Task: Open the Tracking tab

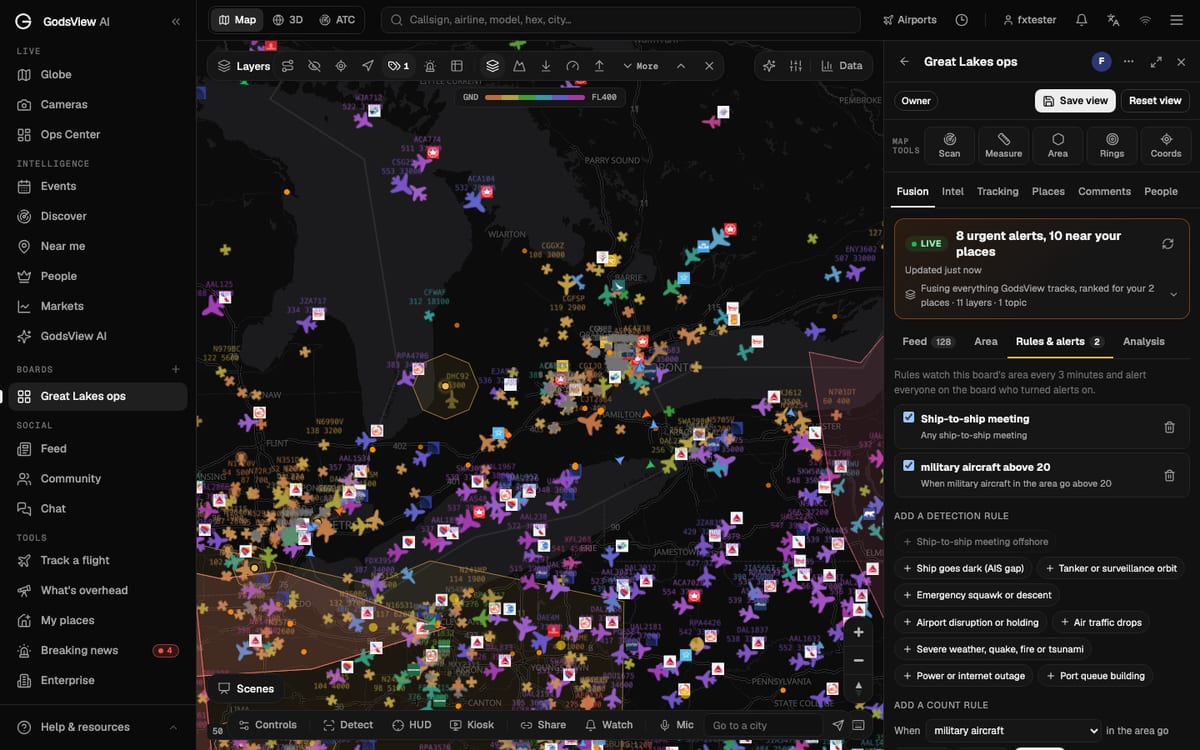Action: pos(997,191)
